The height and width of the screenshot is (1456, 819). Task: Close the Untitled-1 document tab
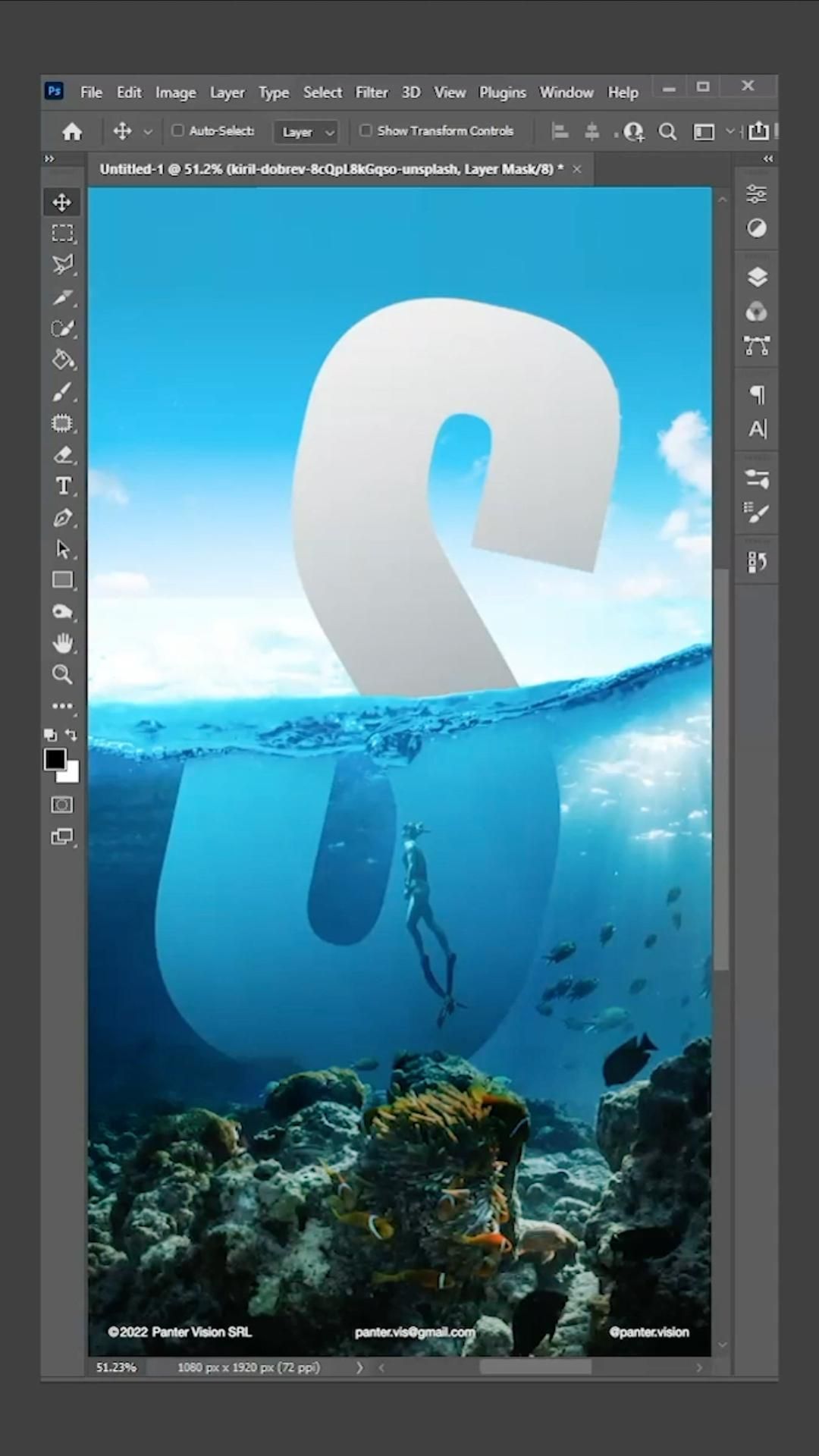[577, 169]
